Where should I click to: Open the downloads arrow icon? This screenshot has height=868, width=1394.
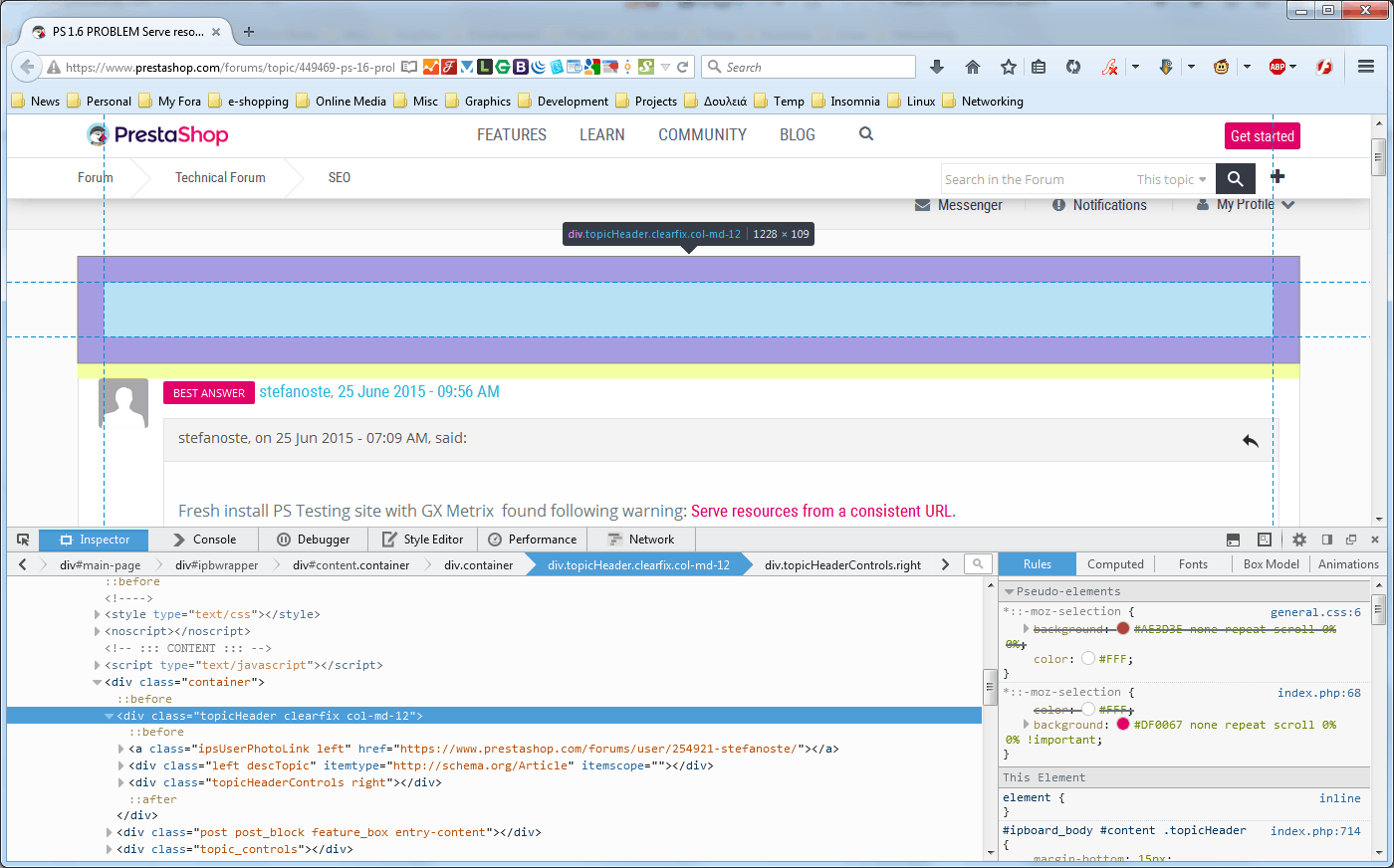point(937,67)
